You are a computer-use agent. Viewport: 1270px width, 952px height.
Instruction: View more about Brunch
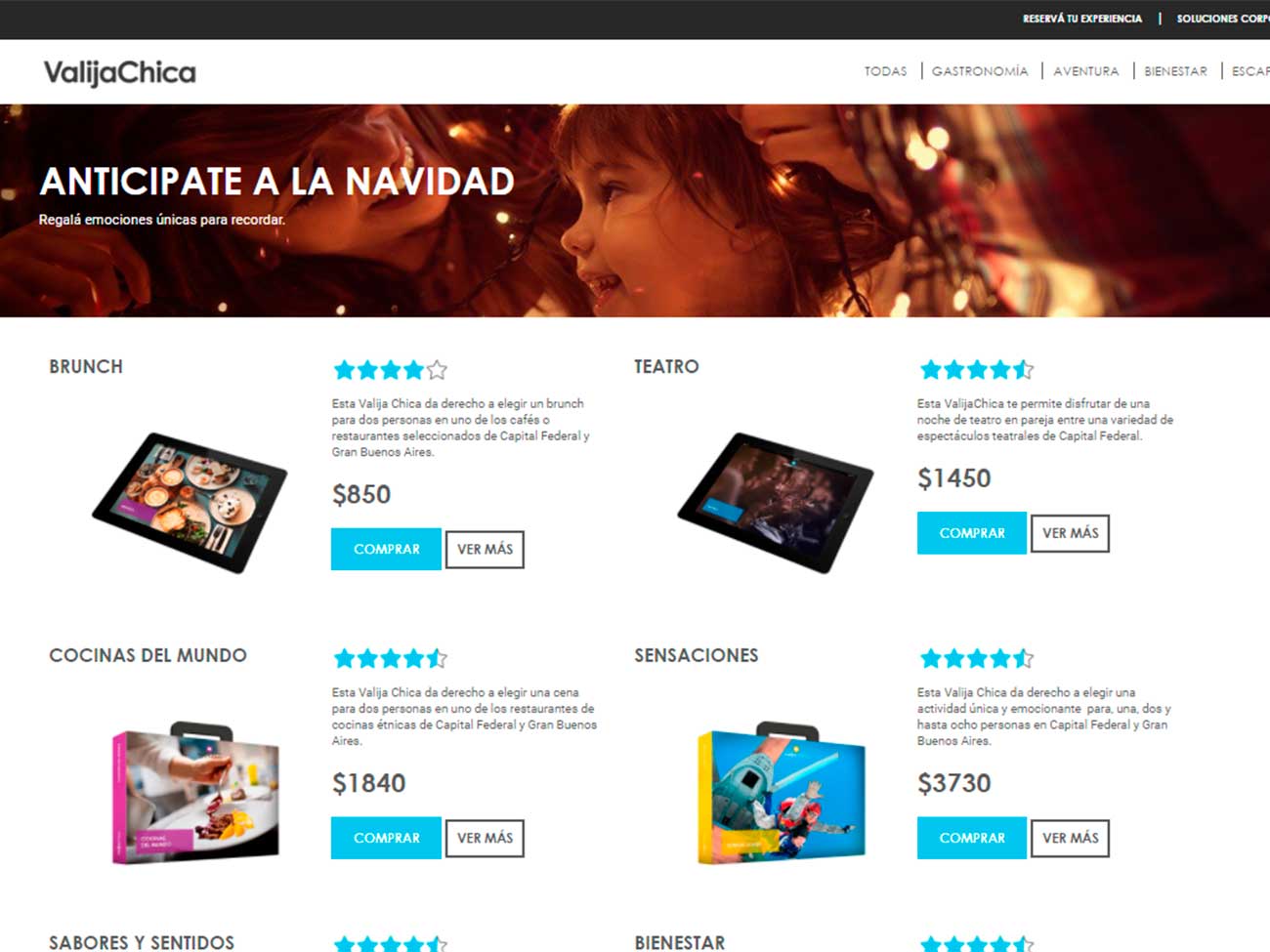(485, 549)
